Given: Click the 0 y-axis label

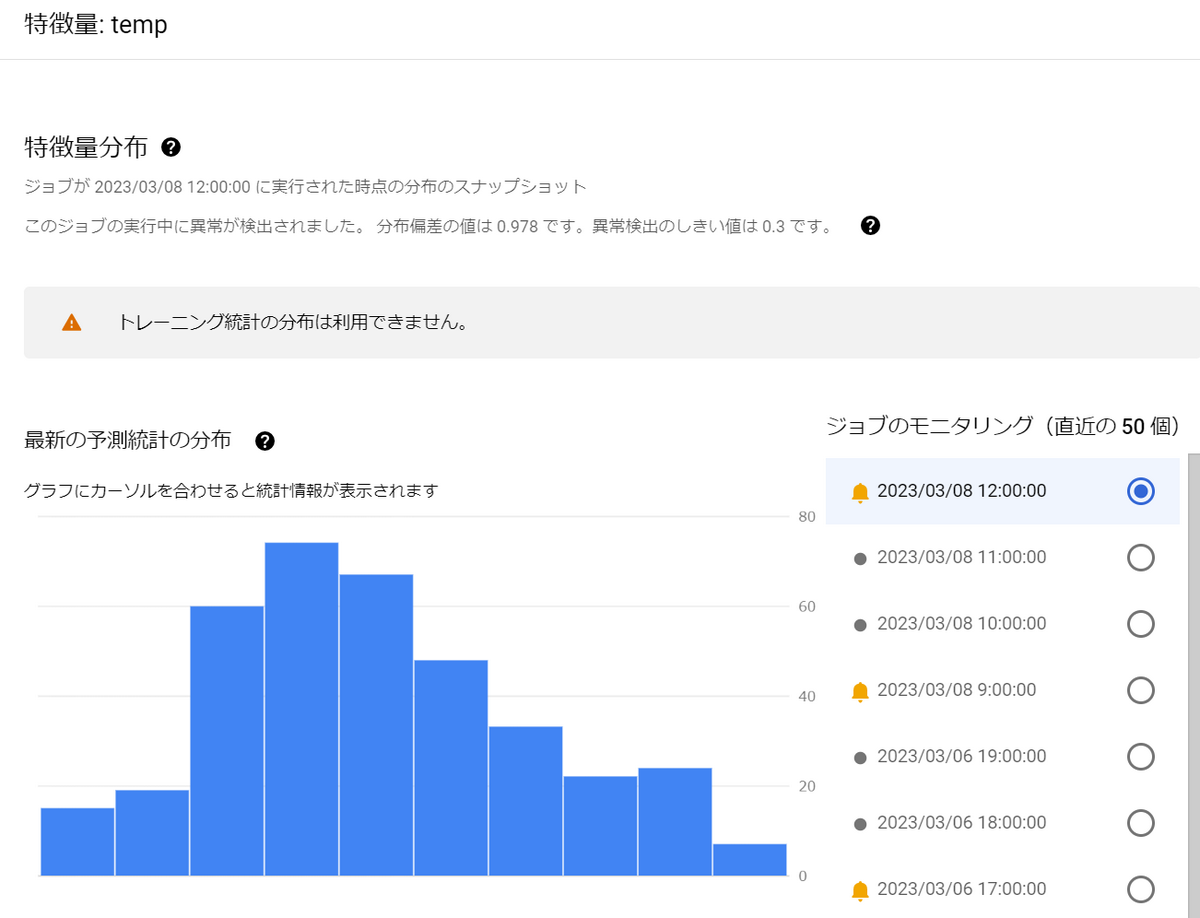Looking at the screenshot, I should coord(804,876).
